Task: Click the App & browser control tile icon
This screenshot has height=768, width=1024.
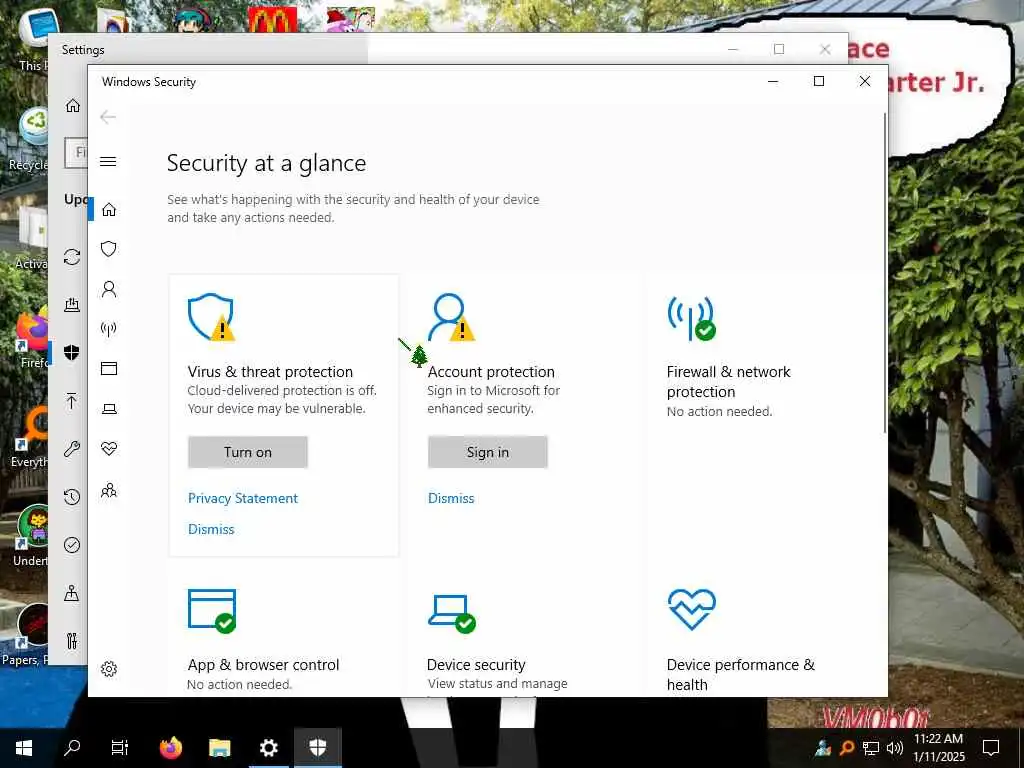Action: (212, 611)
